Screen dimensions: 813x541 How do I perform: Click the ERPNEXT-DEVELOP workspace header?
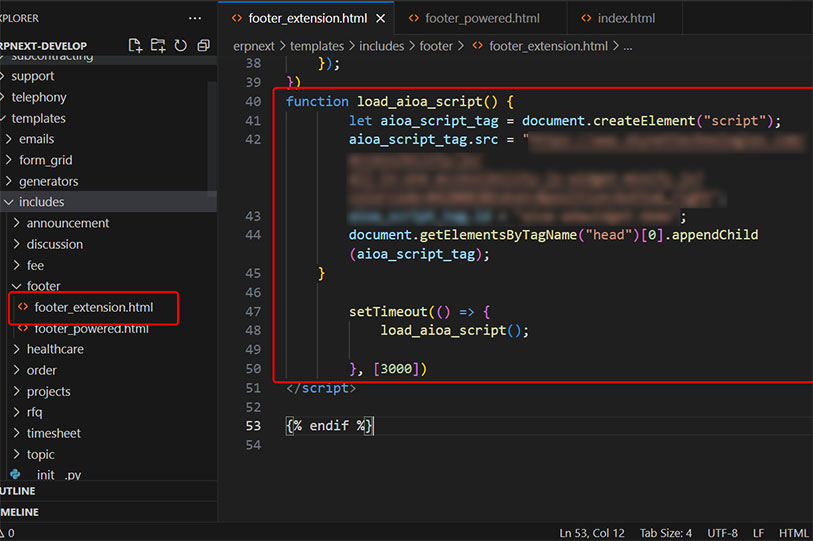(x=43, y=46)
